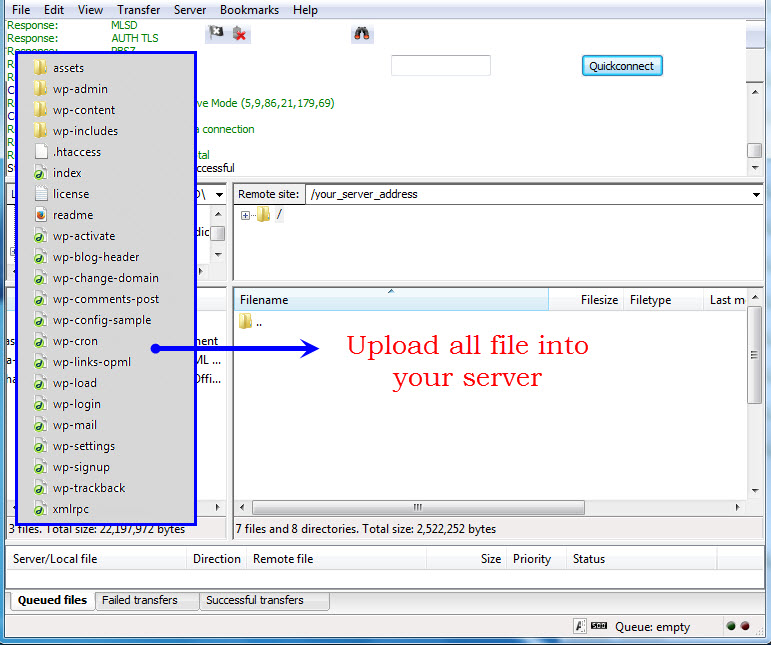771x645 pixels.
Task: Open the Remote site path dropdown
Action: (x=756, y=194)
